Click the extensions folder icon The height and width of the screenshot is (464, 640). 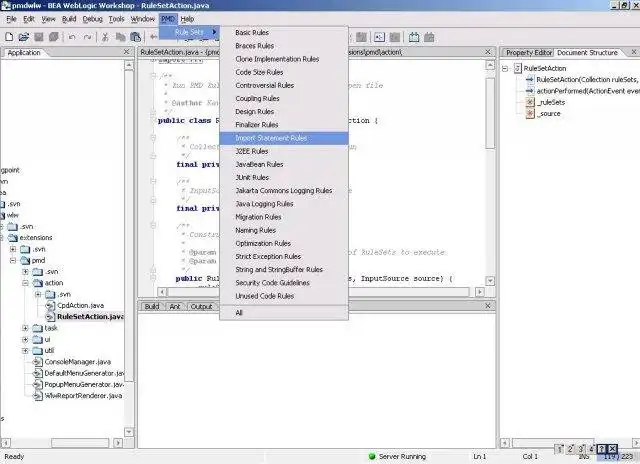point(13,238)
